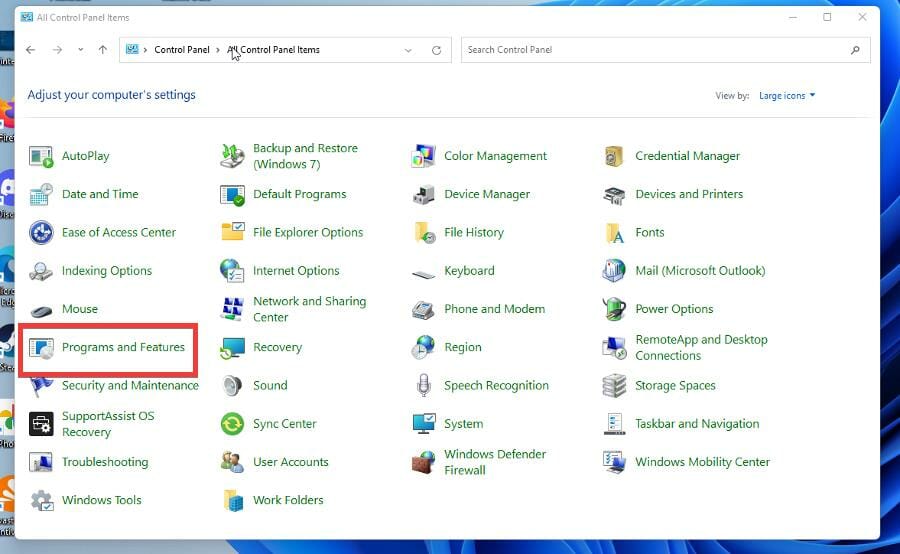
Task: Maximize the All Control Panel Items window
Action: (827, 17)
